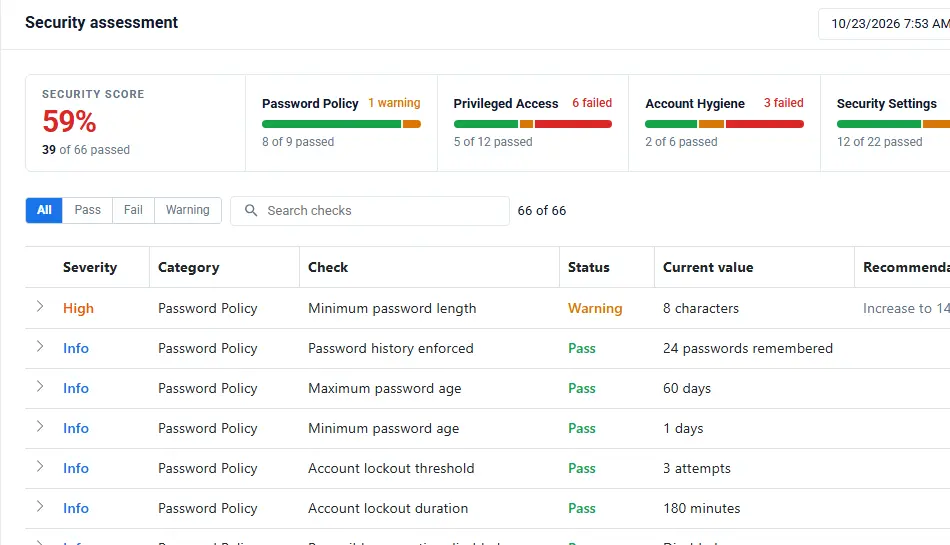
Task: Click '5 of 12 passed' text
Action: tap(493, 142)
